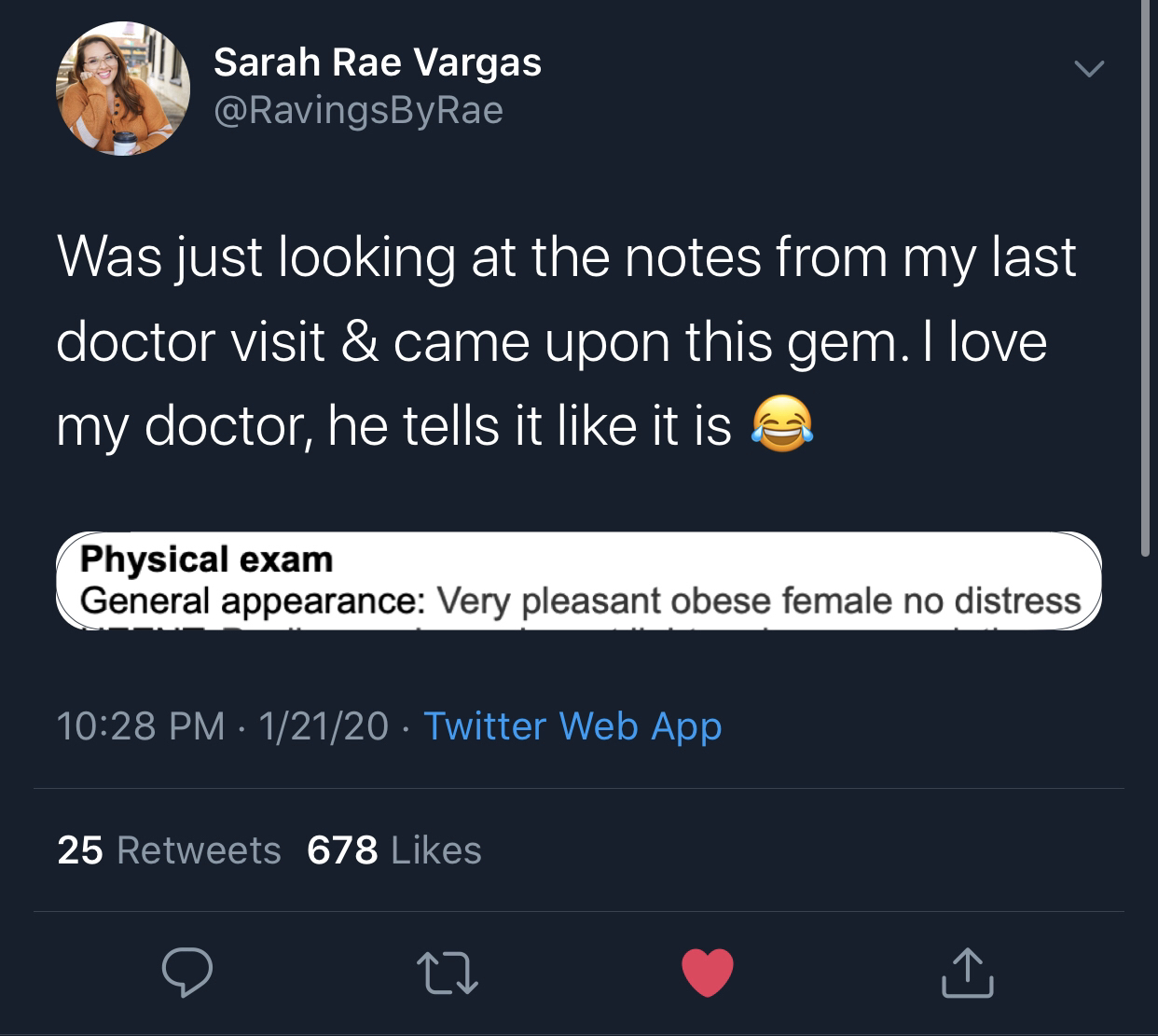Click tweet text line starting "Was just looking"

(x=566, y=256)
